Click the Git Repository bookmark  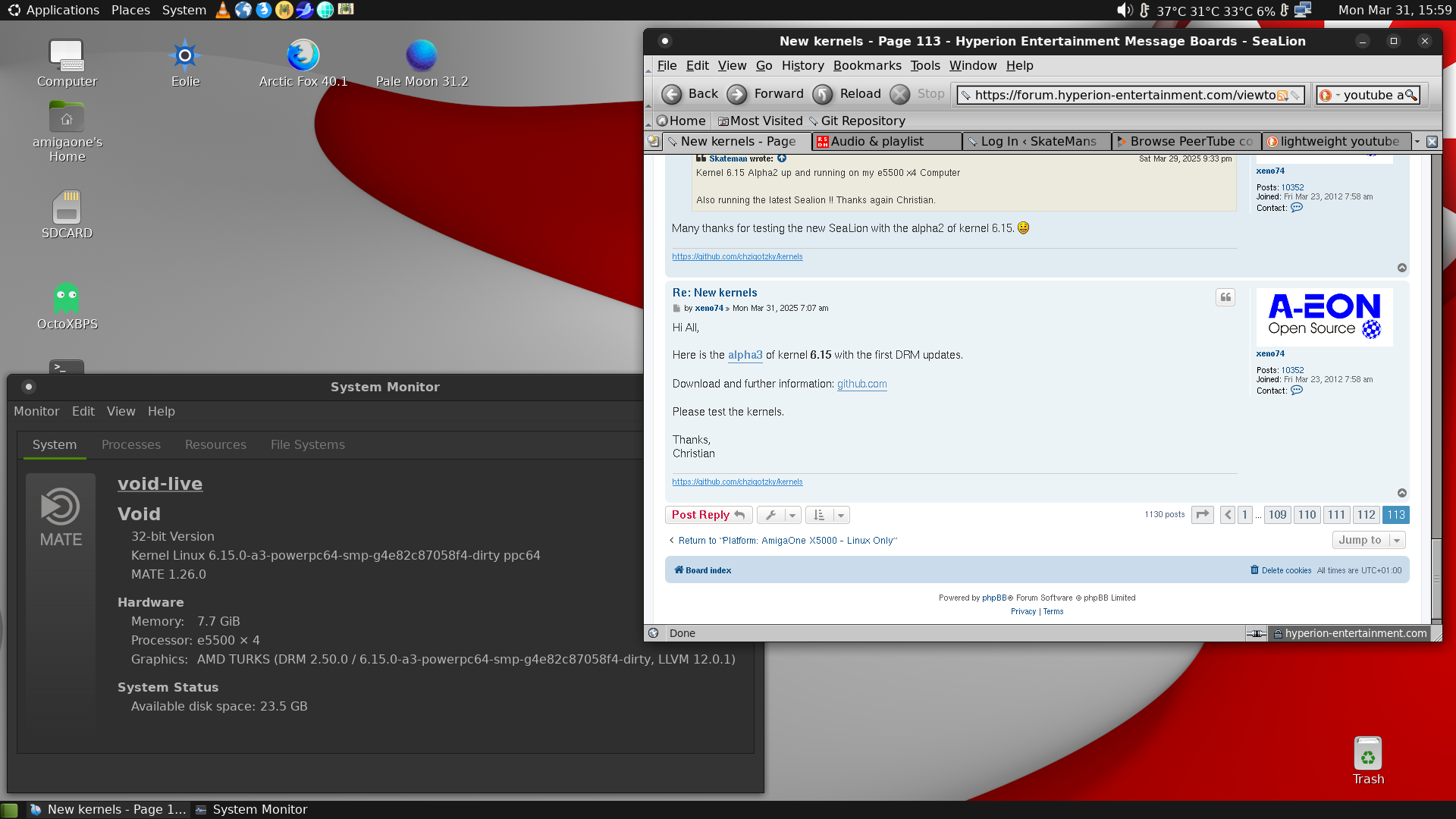coord(857,121)
